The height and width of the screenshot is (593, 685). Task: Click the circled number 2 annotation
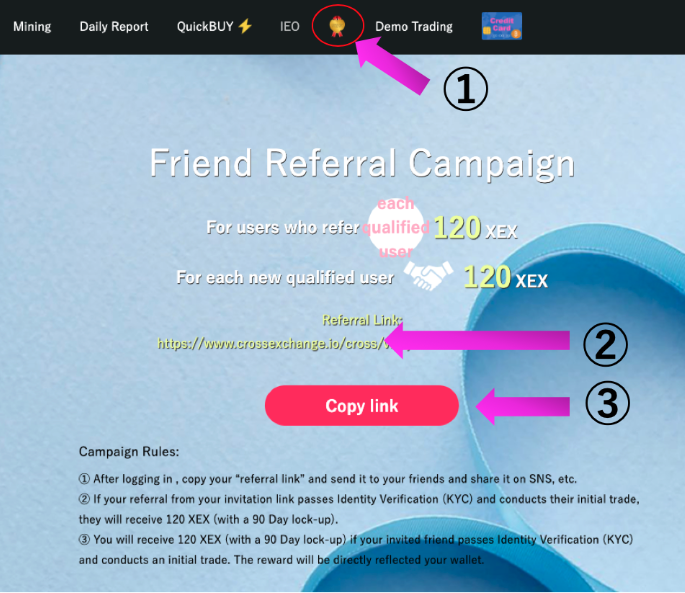[605, 344]
